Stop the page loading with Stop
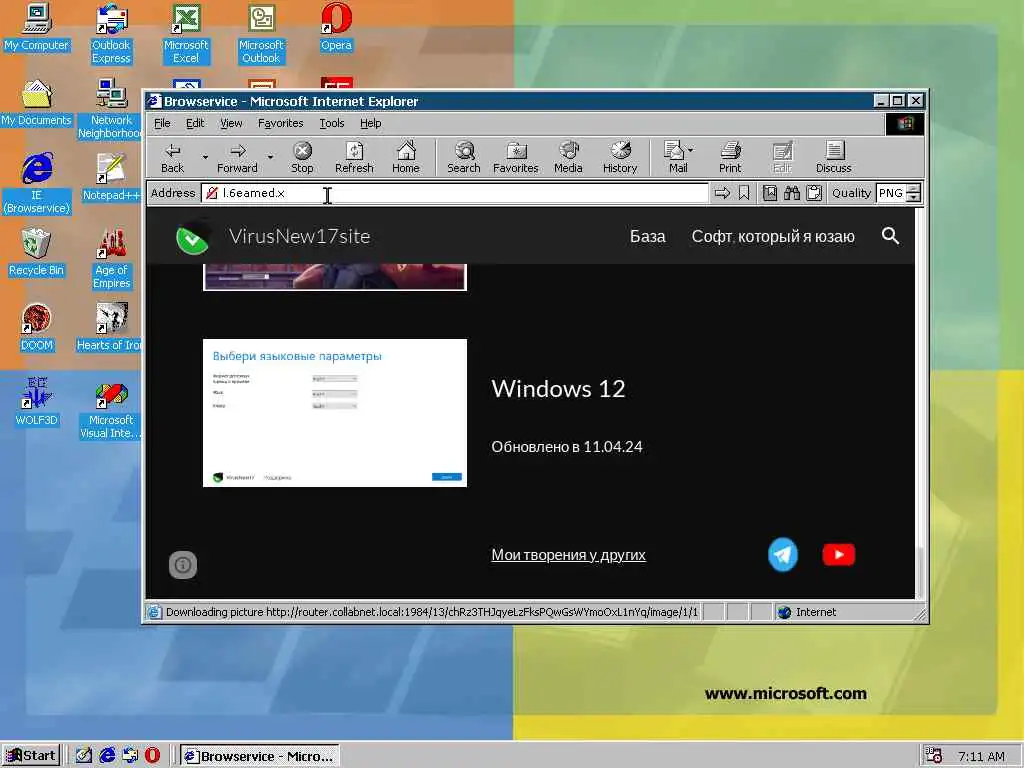 point(302,158)
